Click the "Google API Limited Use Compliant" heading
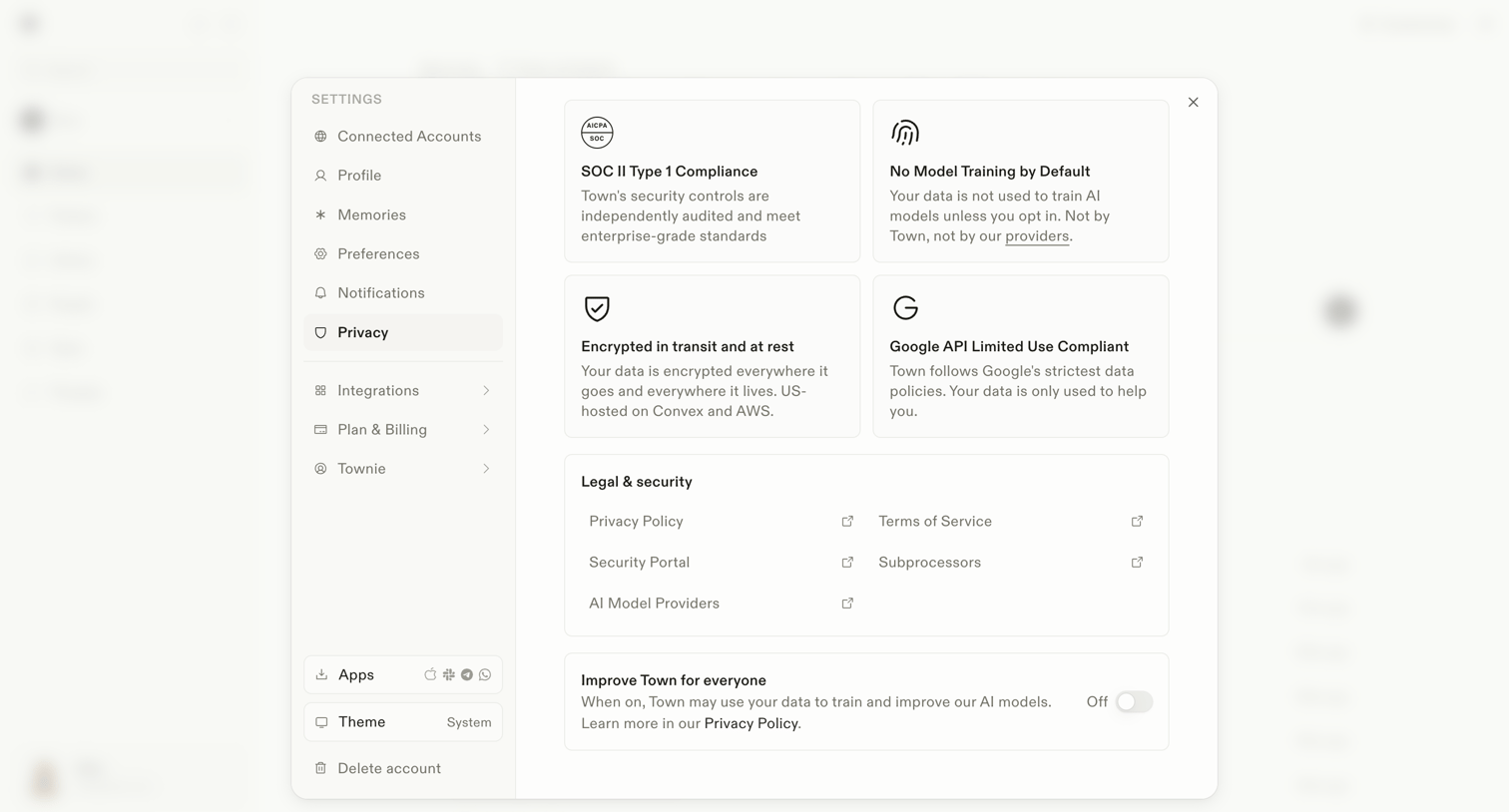Image resolution: width=1509 pixels, height=812 pixels. (1009, 347)
